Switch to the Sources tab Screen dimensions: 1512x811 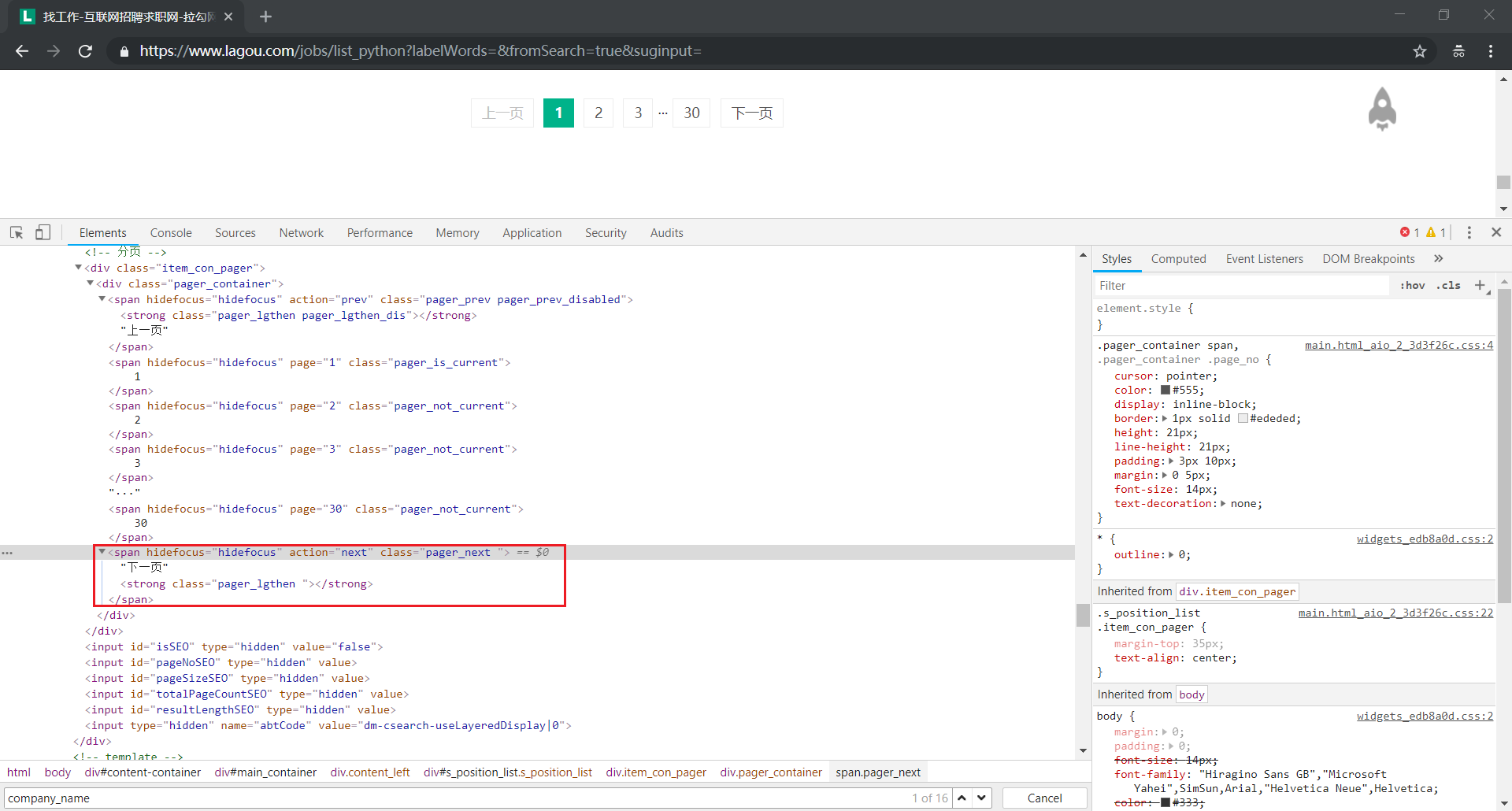click(x=235, y=232)
